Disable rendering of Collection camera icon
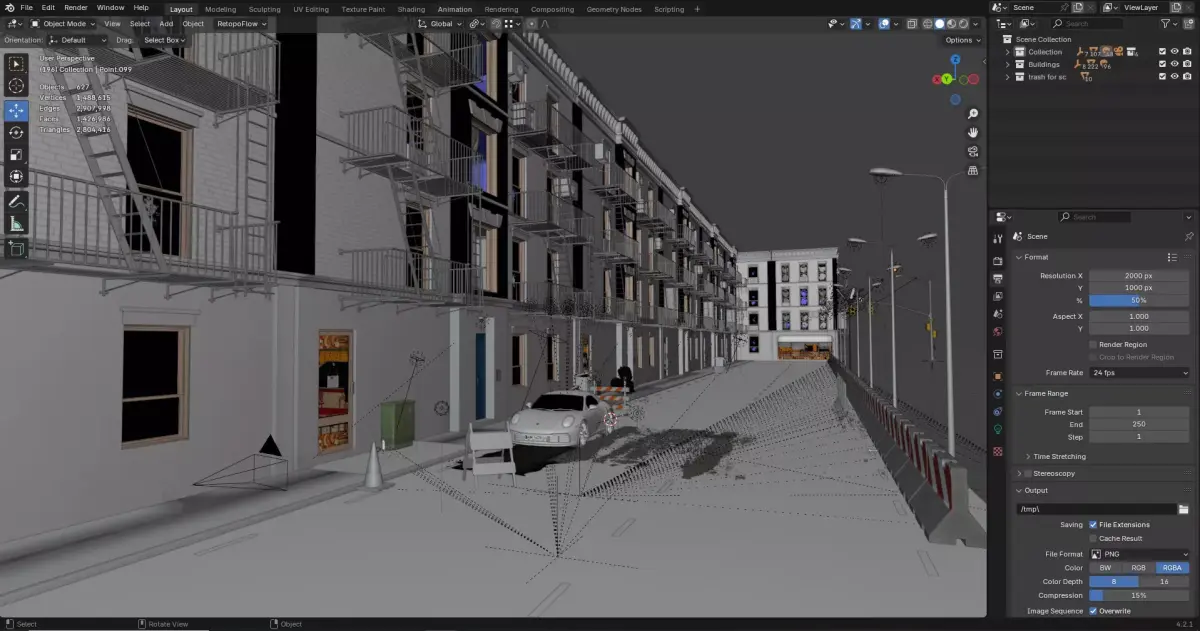The image size is (1200, 631). [1188, 52]
